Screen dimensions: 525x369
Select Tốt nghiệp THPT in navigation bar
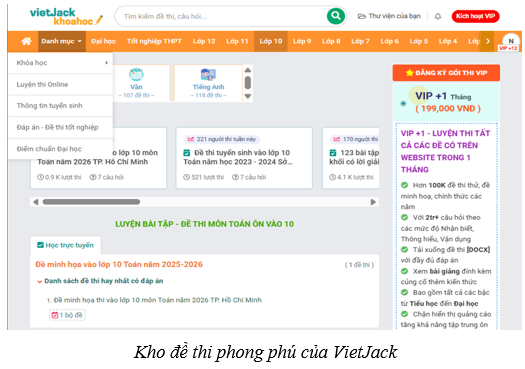(x=154, y=41)
